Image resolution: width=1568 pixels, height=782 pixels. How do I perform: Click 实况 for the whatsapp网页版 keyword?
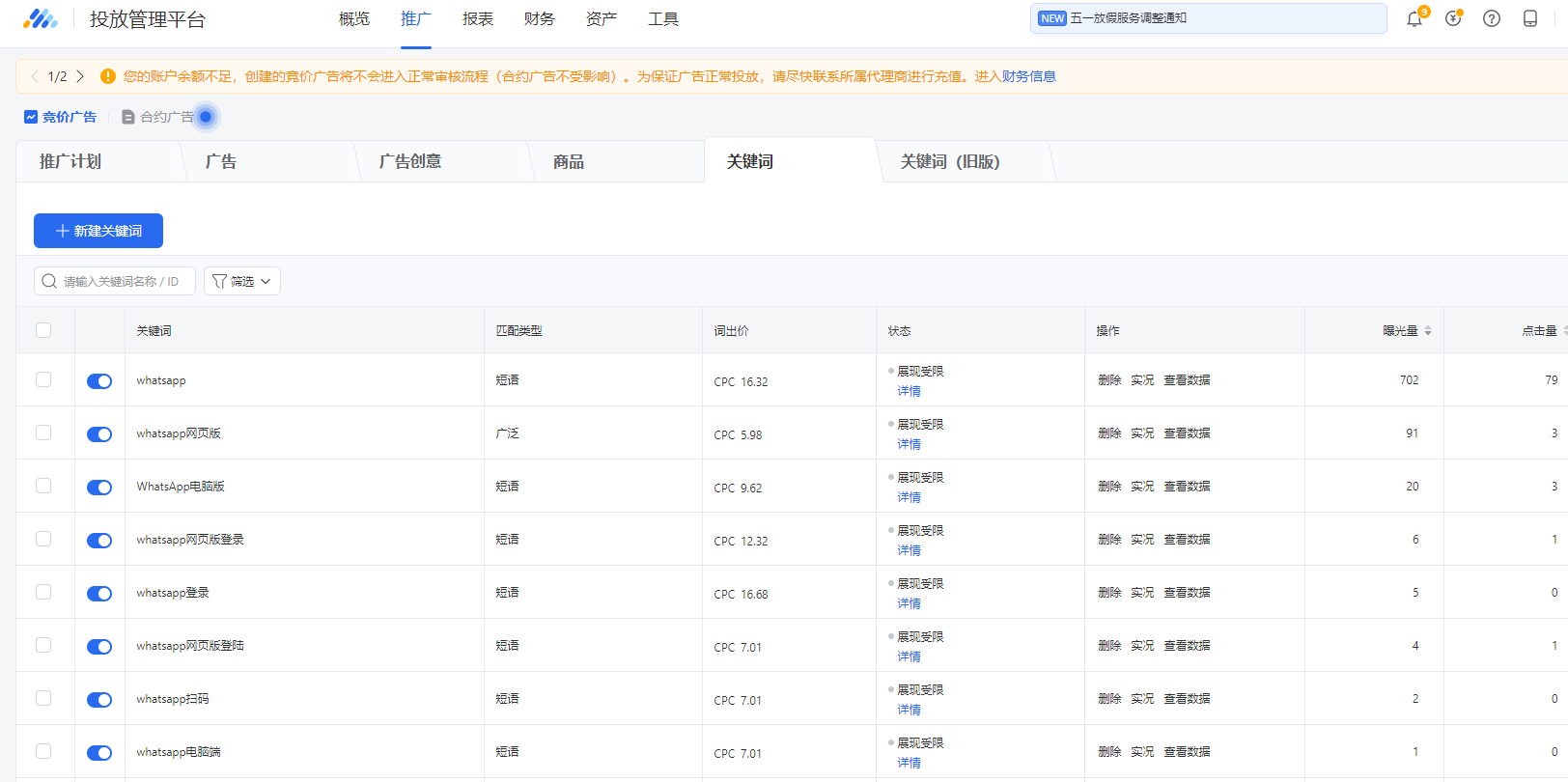point(1142,433)
